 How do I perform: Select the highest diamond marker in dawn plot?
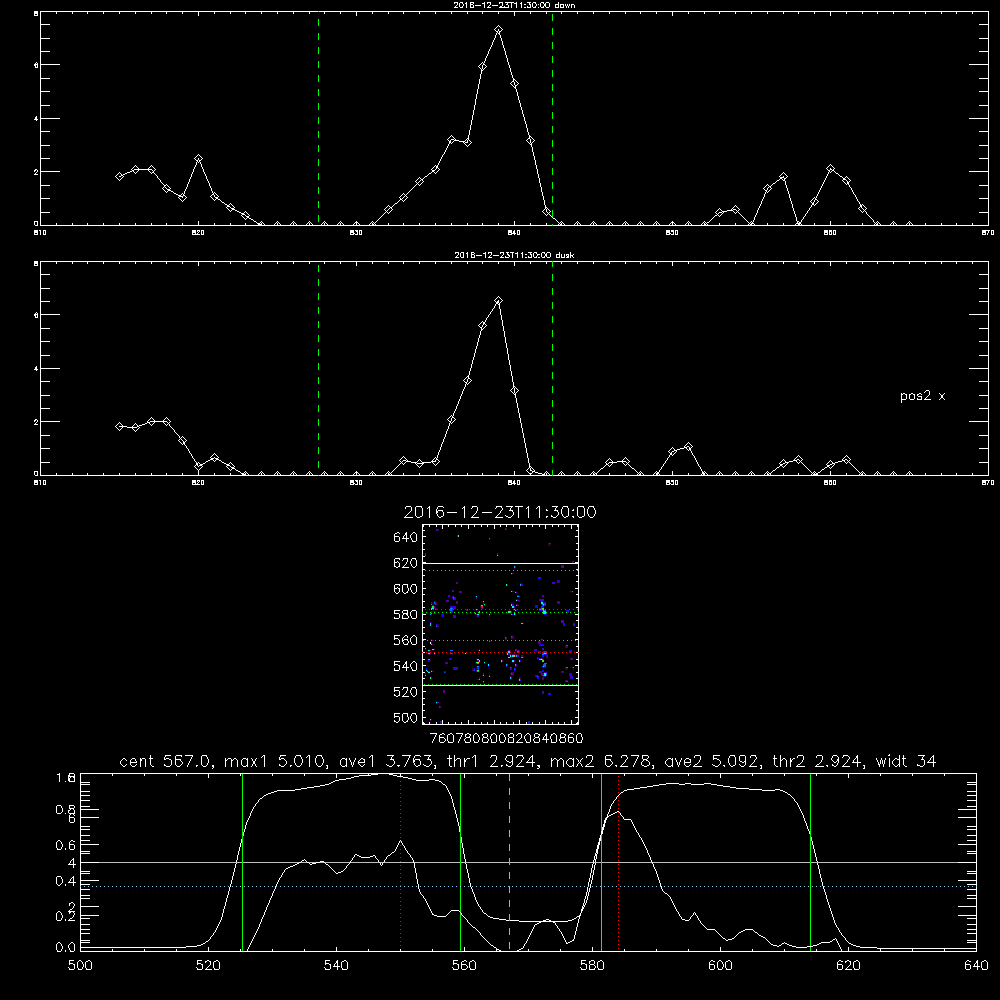pyautogui.click(x=499, y=29)
